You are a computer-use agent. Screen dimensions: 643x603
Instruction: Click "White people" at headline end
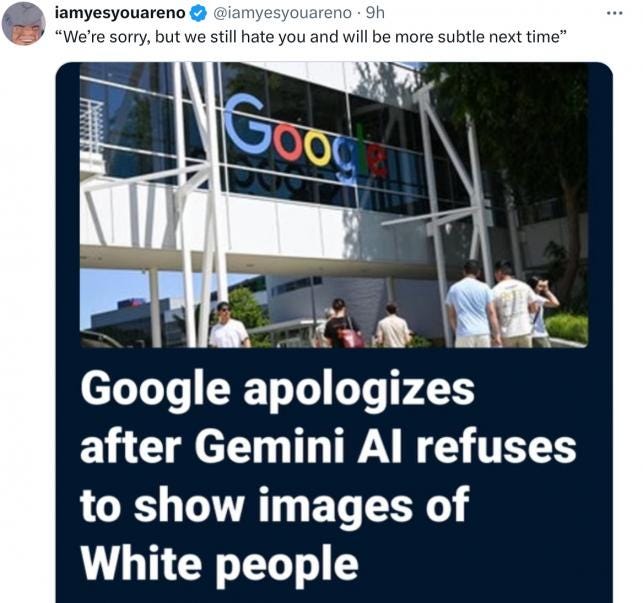click(219, 563)
